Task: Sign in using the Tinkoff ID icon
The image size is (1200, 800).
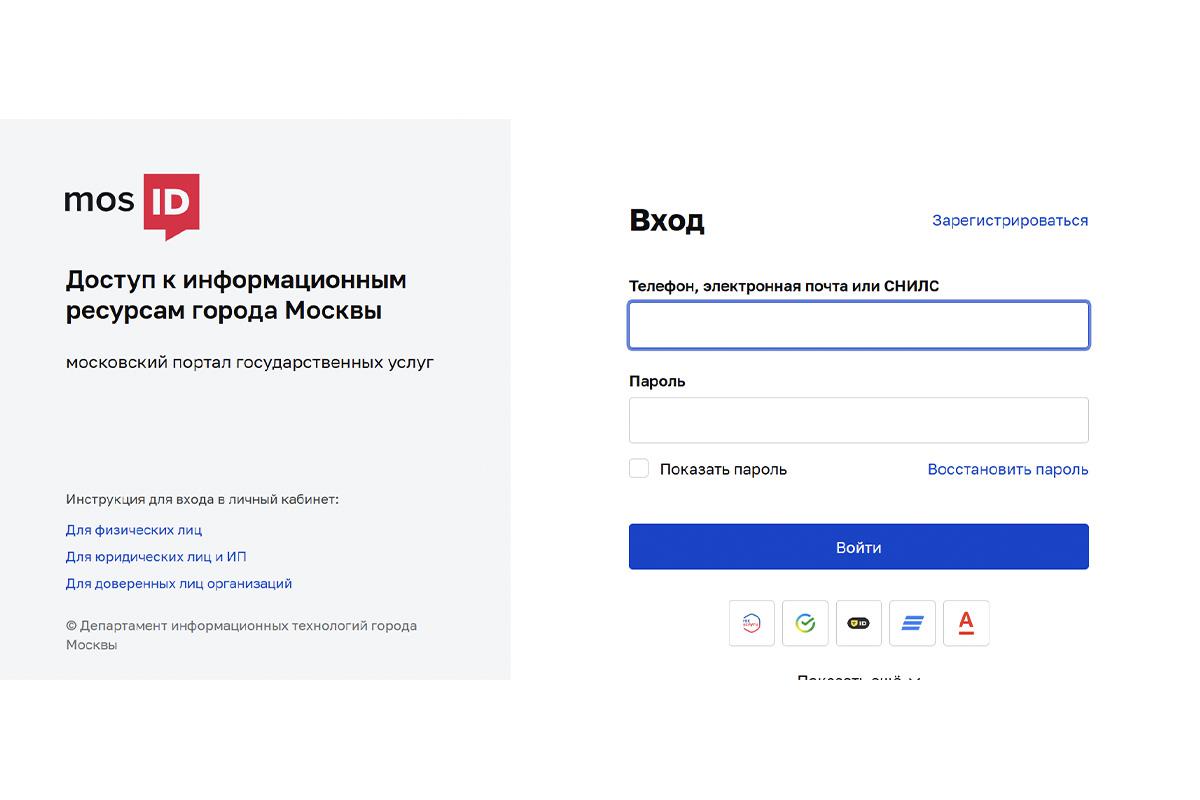Action: pyautogui.click(x=858, y=622)
